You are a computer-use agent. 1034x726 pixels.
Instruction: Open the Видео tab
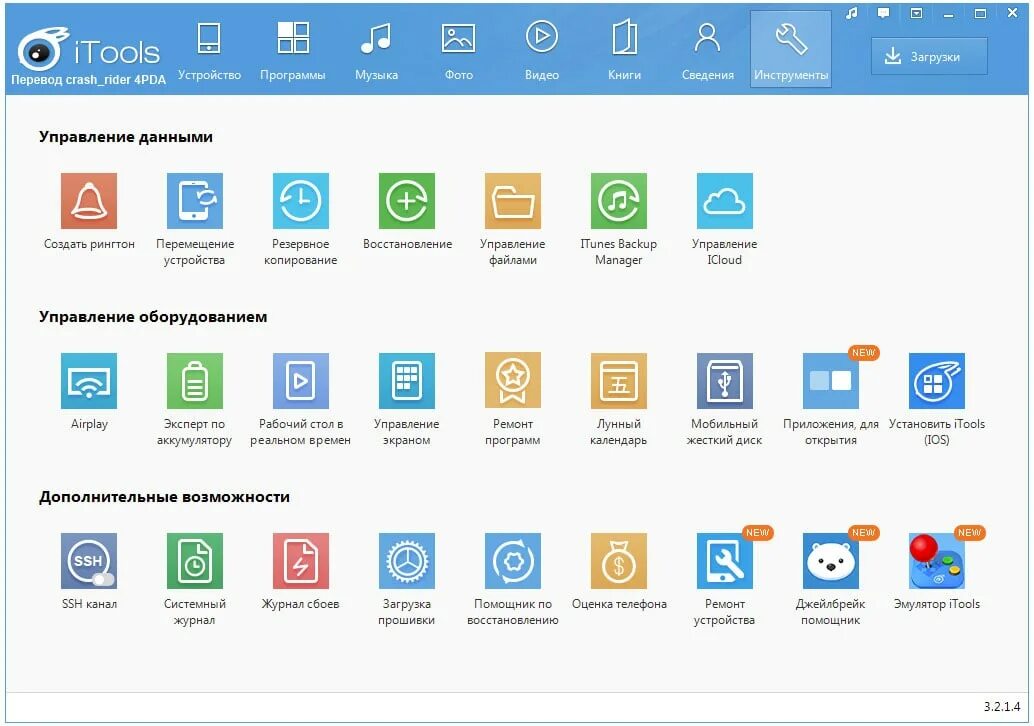(x=542, y=50)
